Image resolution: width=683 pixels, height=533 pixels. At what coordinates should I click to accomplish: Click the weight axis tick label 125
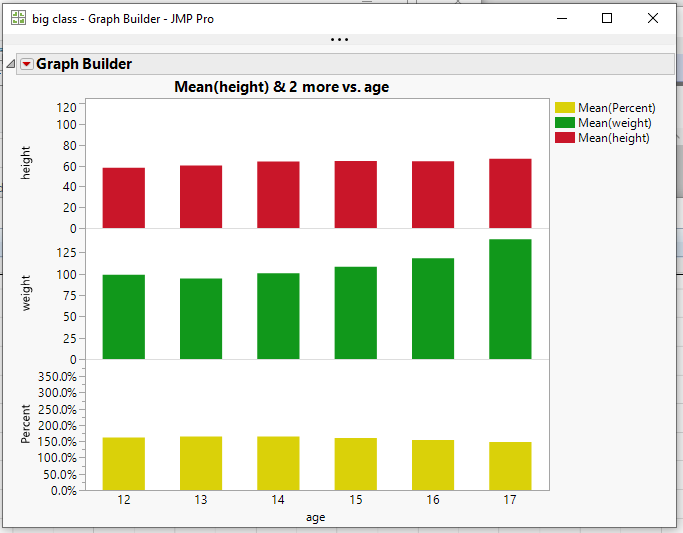(66, 253)
